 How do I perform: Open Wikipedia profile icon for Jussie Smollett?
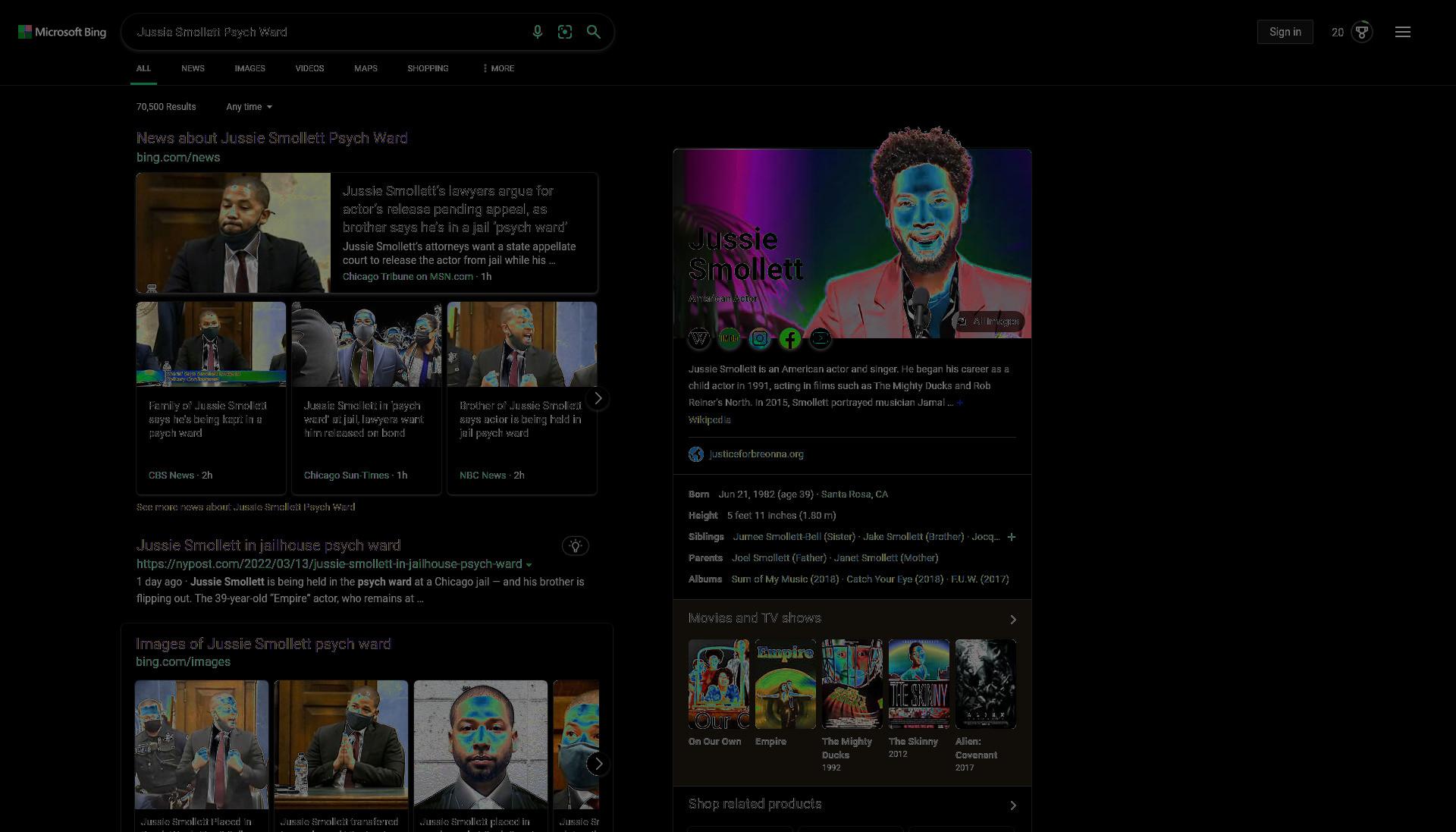(699, 338)
